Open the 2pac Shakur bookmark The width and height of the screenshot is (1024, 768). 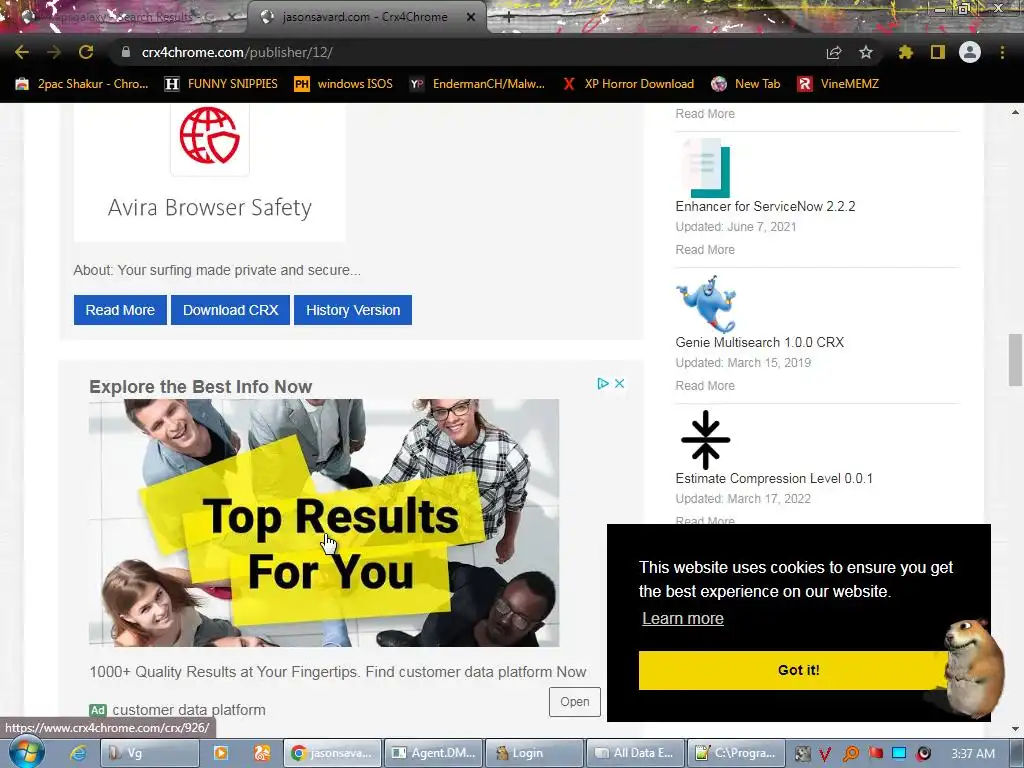pos(82,84)
